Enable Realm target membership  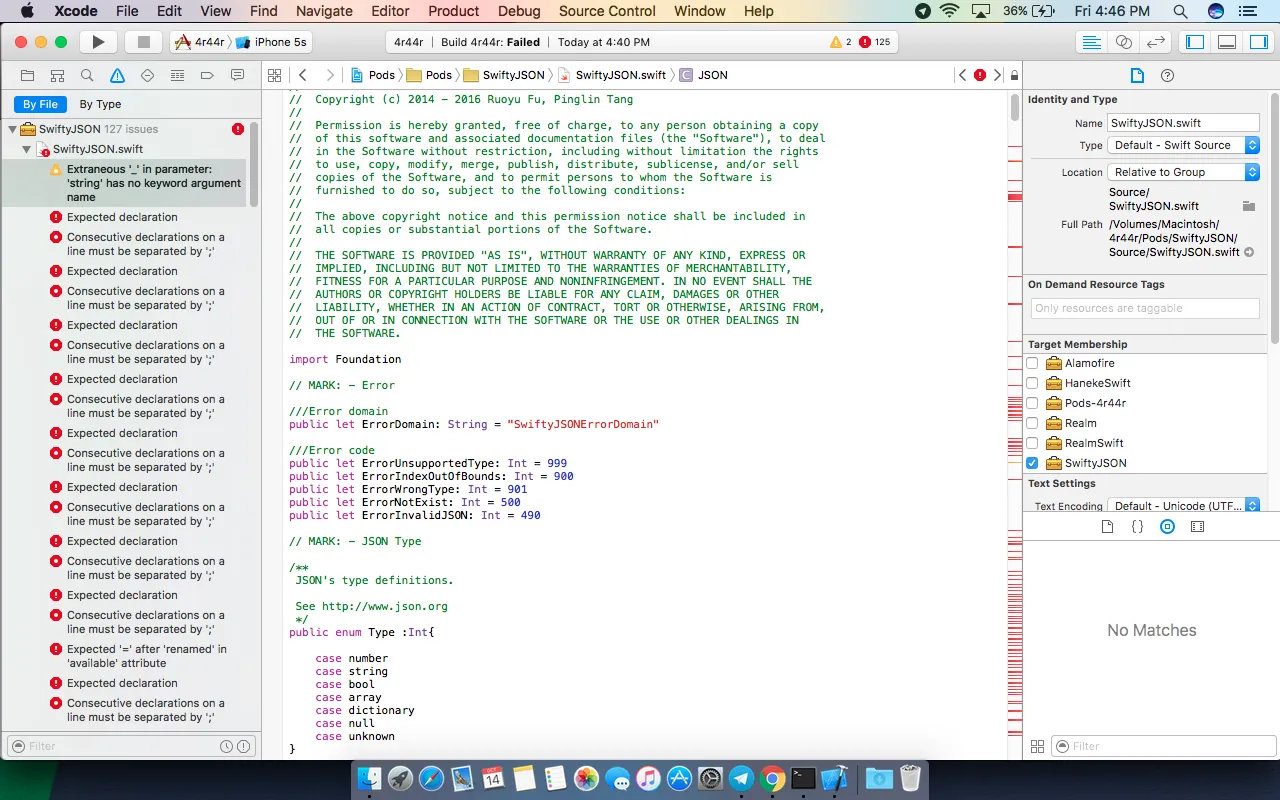pos(1032,423)
